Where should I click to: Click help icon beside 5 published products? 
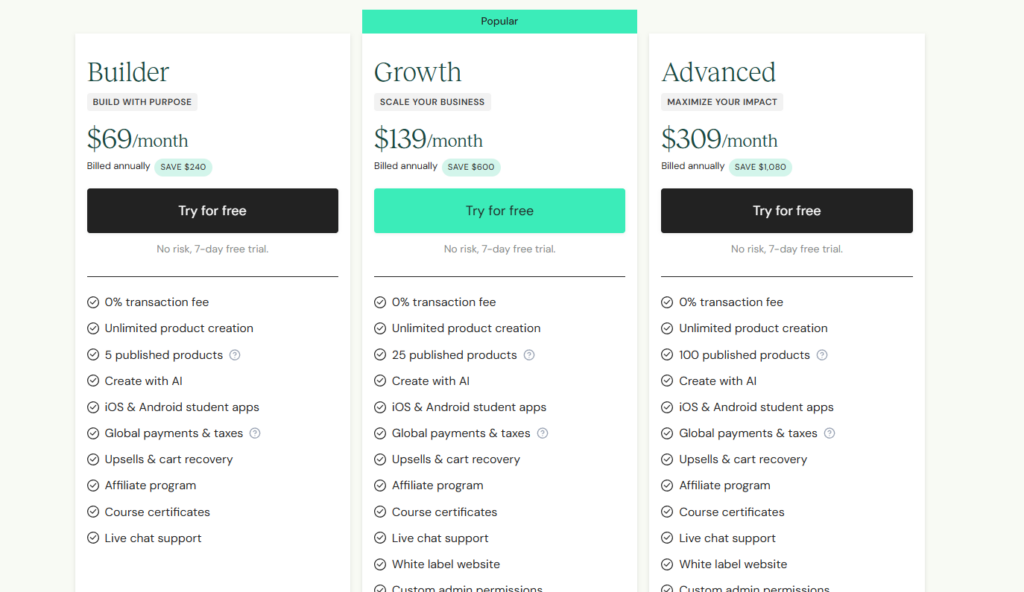coord(235,355)
